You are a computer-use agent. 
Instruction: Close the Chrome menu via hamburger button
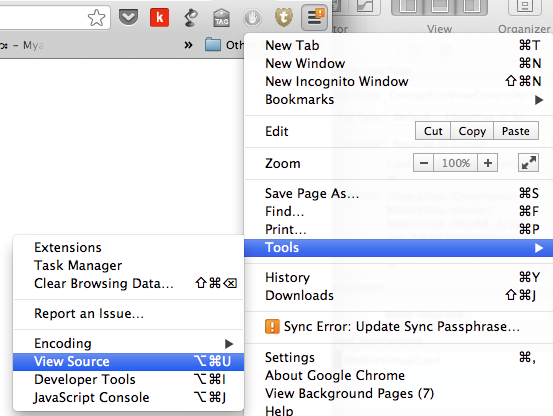(x=315, y=17)
